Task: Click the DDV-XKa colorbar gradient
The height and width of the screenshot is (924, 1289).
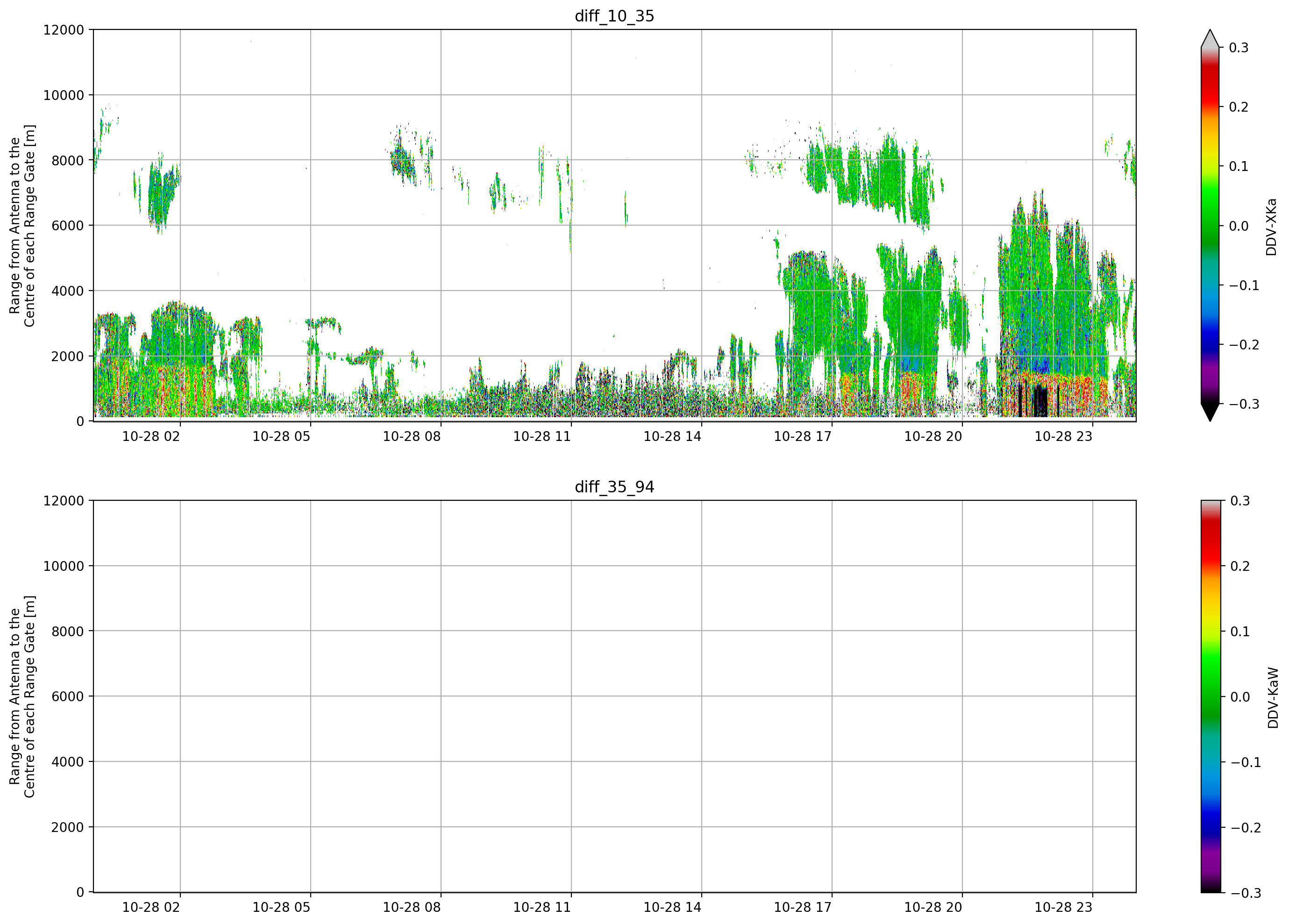Action: [x=1210, y=226]
